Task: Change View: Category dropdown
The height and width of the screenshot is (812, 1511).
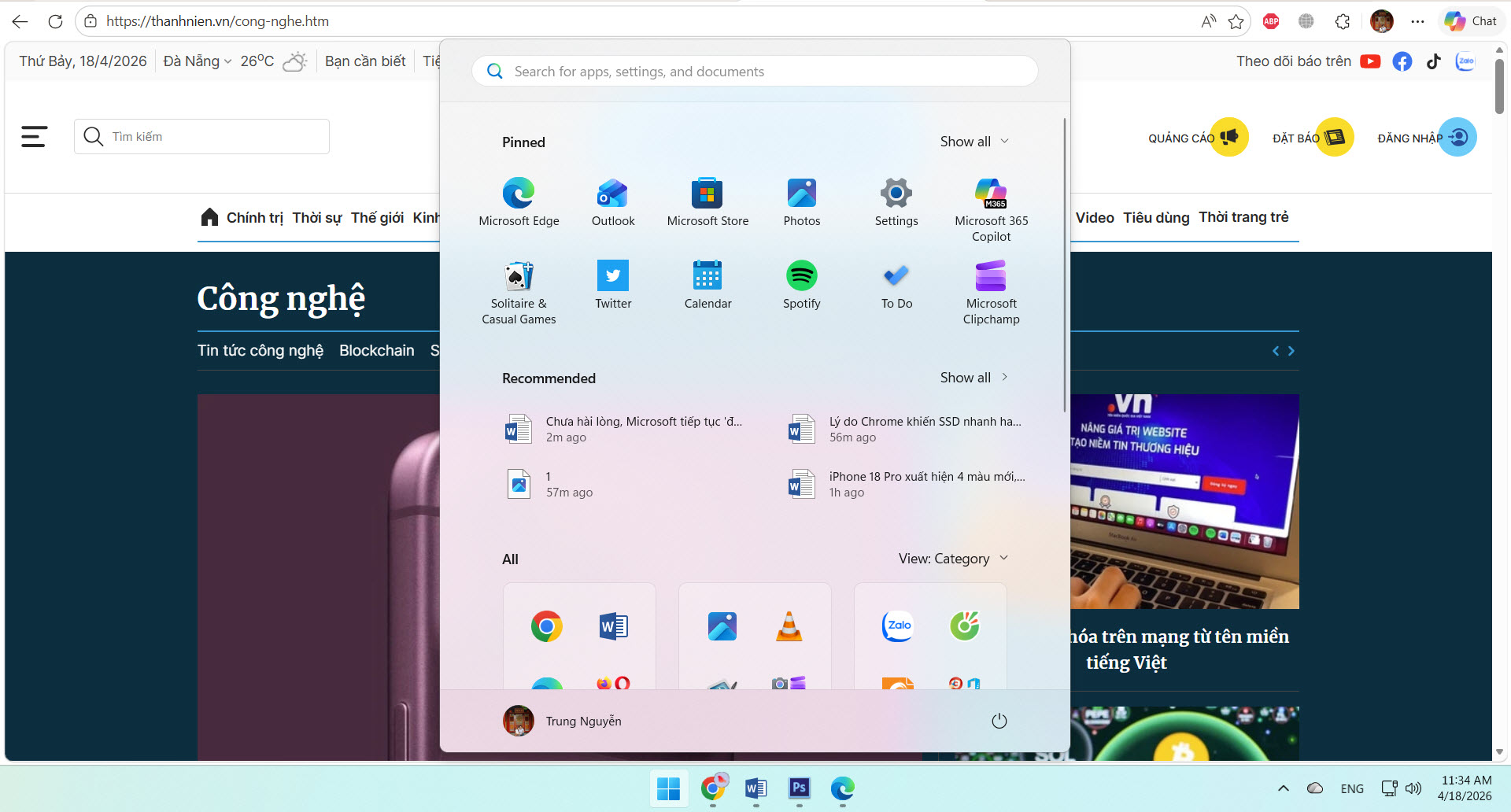Action: (x=954, y=558)
